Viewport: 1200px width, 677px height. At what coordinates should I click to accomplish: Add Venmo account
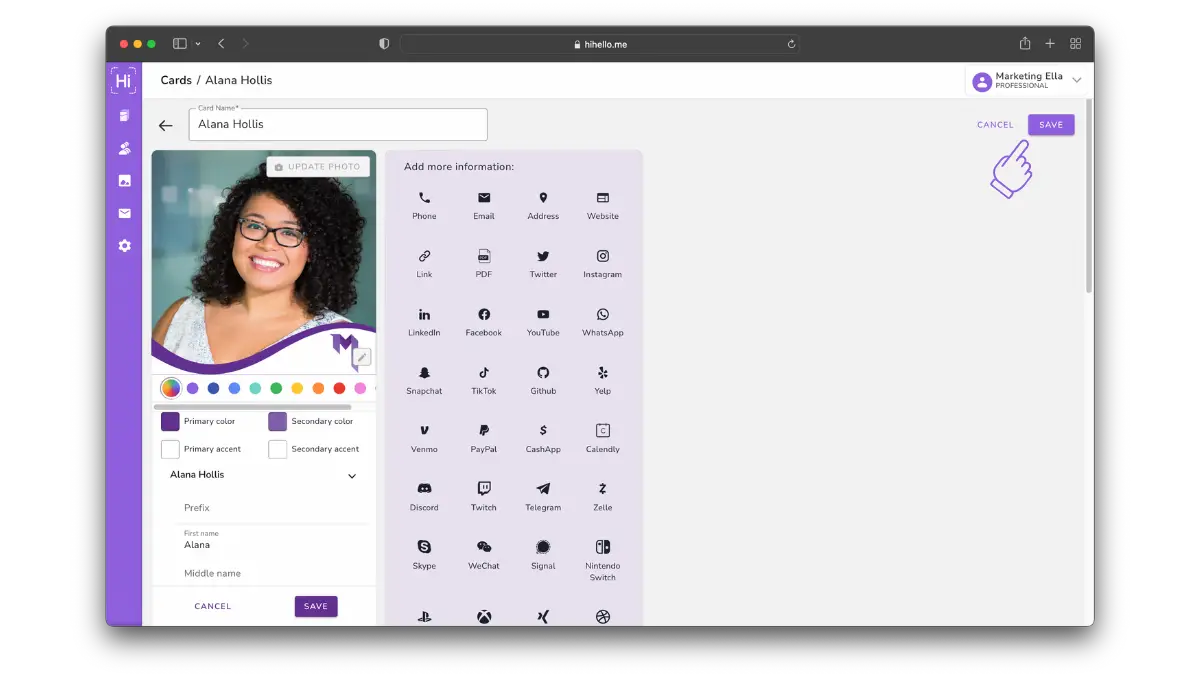click(x=424, y=439)
